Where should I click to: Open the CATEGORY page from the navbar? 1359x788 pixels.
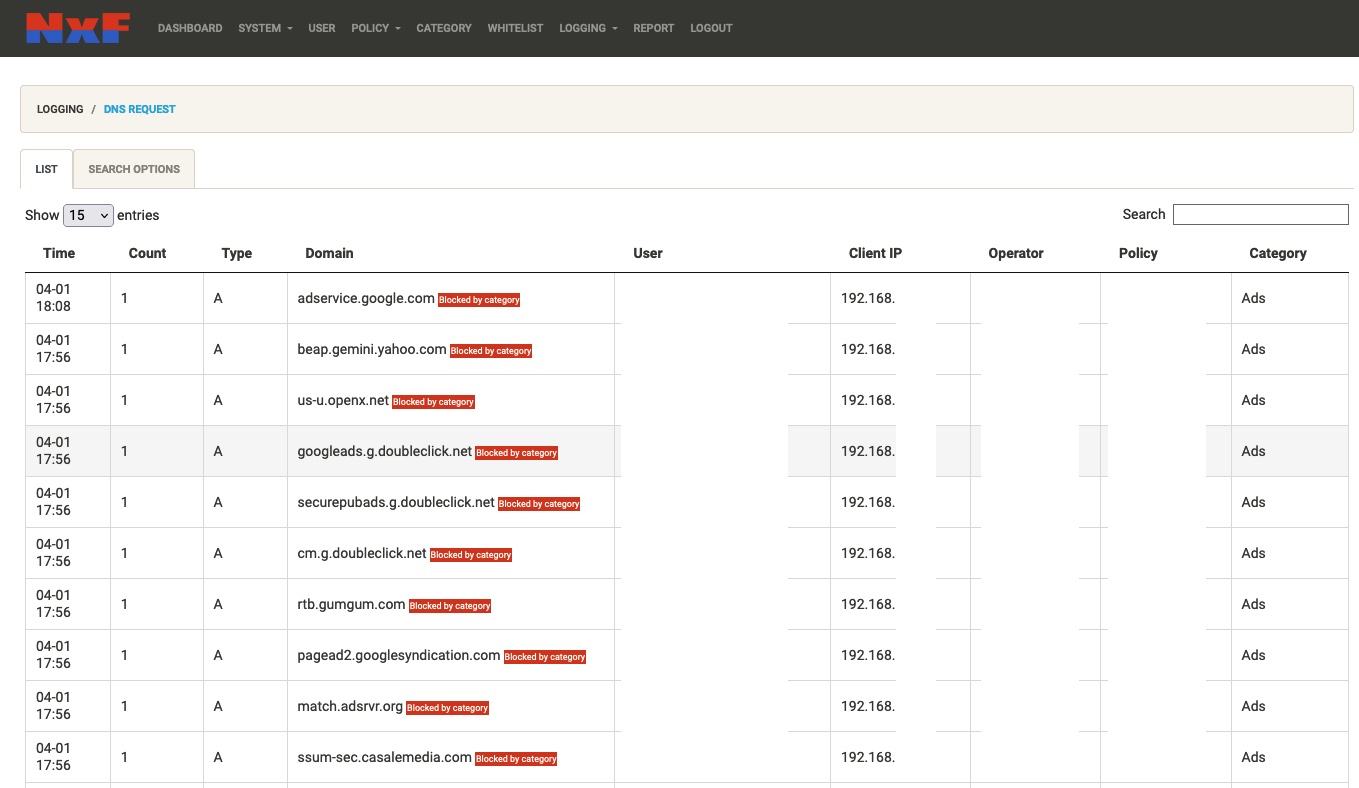coord(444,28)
